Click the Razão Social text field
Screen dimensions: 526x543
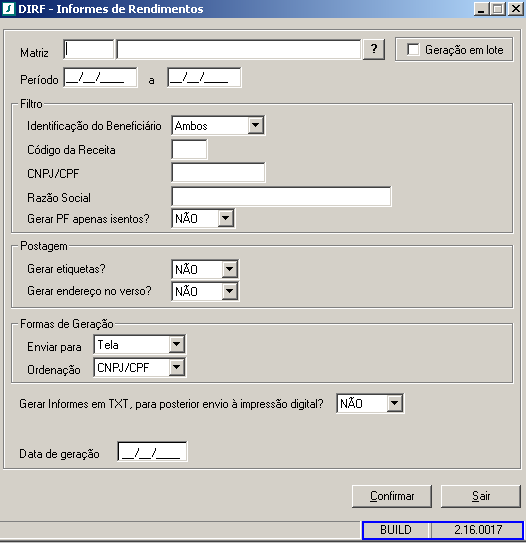(282, 196)
